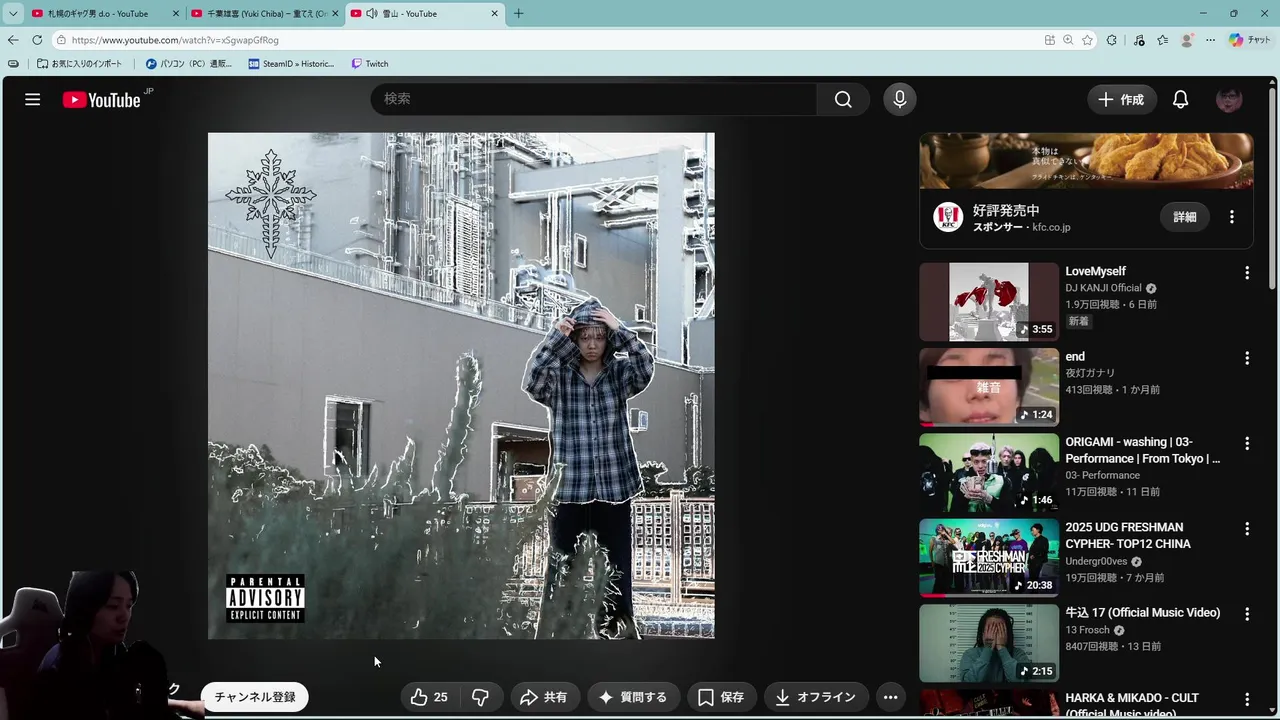1280x720 pixels.
Task: Open options for 牛込 17 video
Action: (1246, 614)
